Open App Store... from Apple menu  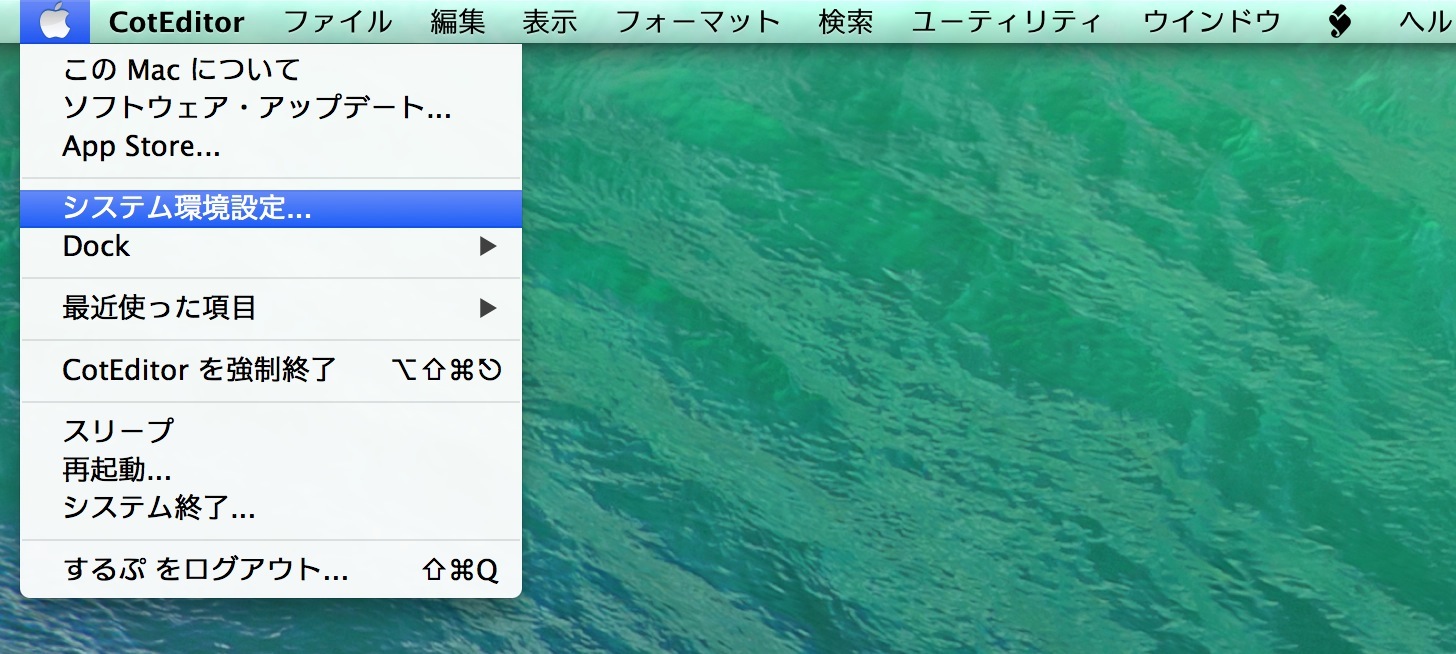(271, 147)
